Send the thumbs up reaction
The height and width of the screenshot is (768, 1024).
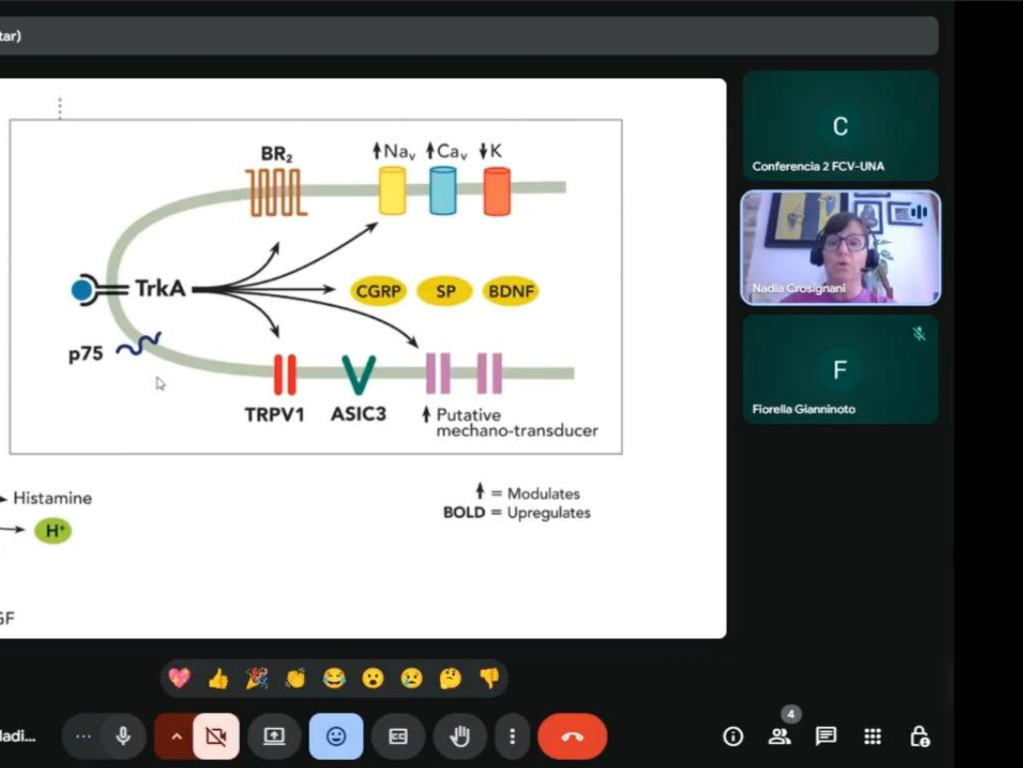[218, 679]
